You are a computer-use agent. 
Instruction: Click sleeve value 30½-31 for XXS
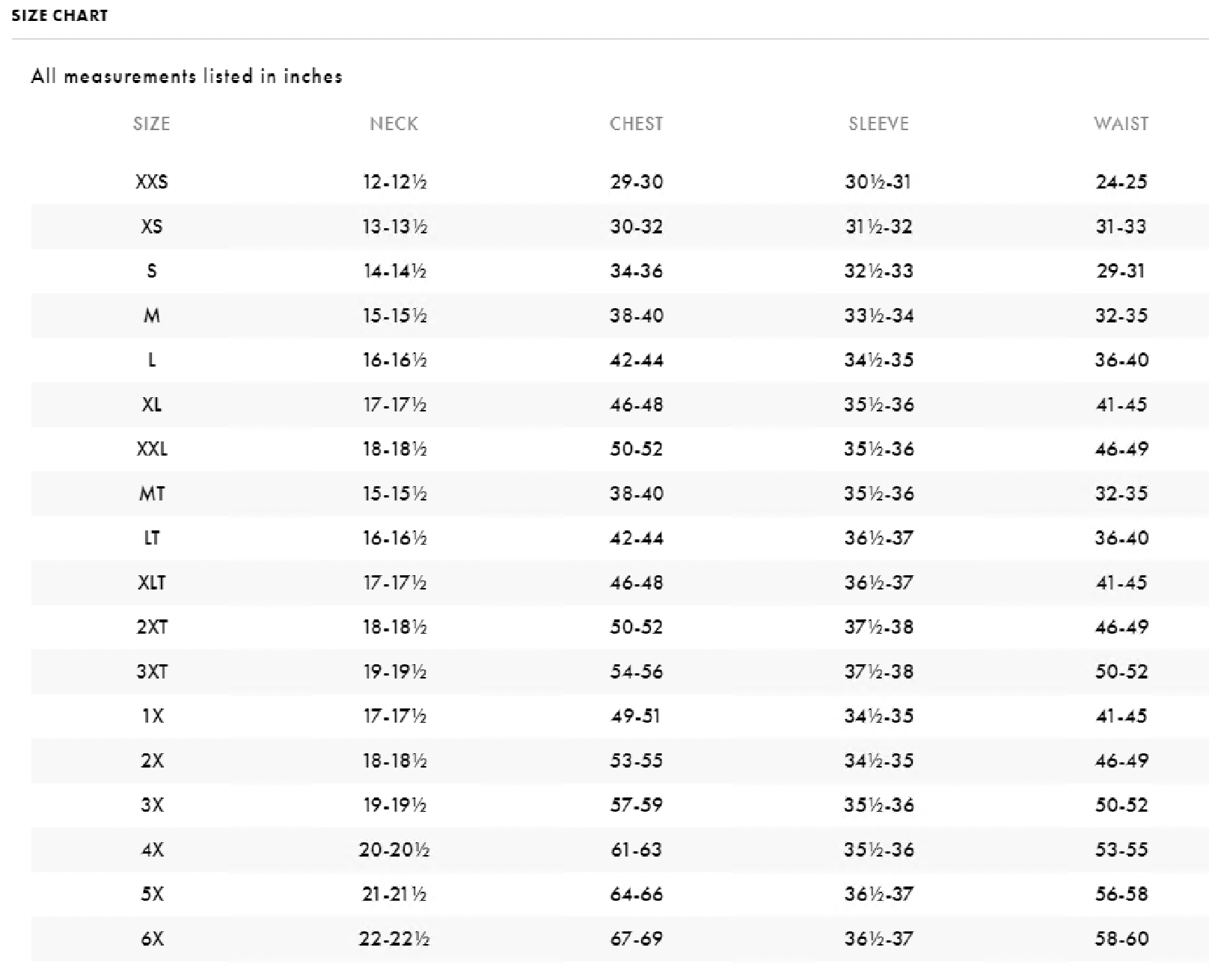(x=878, y=182)
